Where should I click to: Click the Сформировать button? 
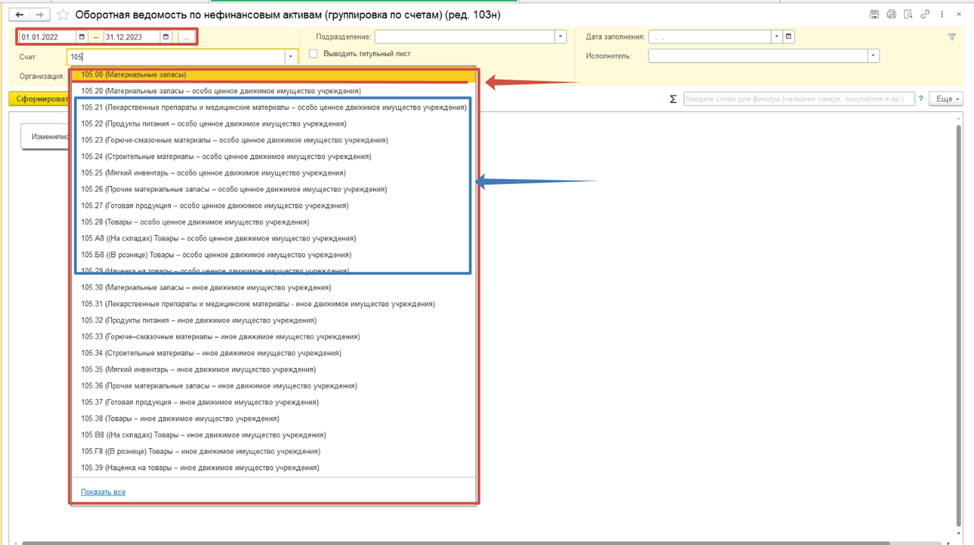coord(39,99)
